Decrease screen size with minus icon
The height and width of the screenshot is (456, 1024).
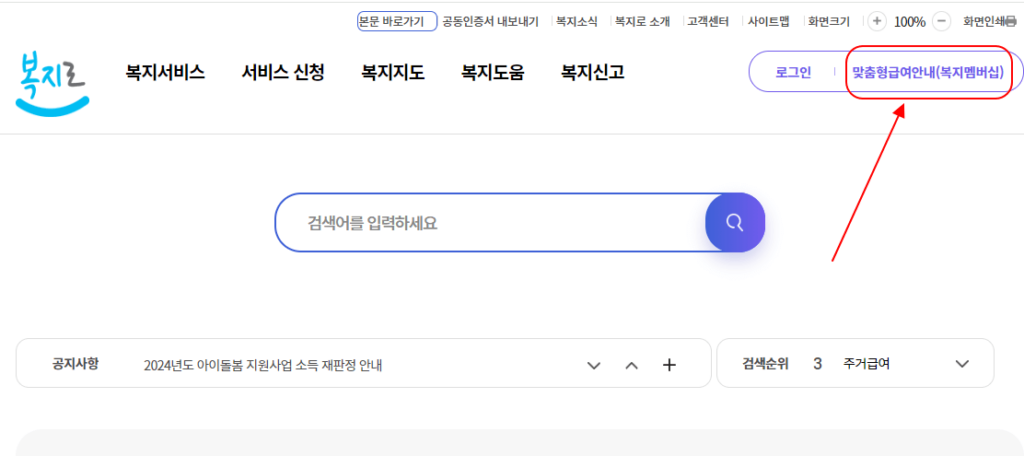point(941,21)
